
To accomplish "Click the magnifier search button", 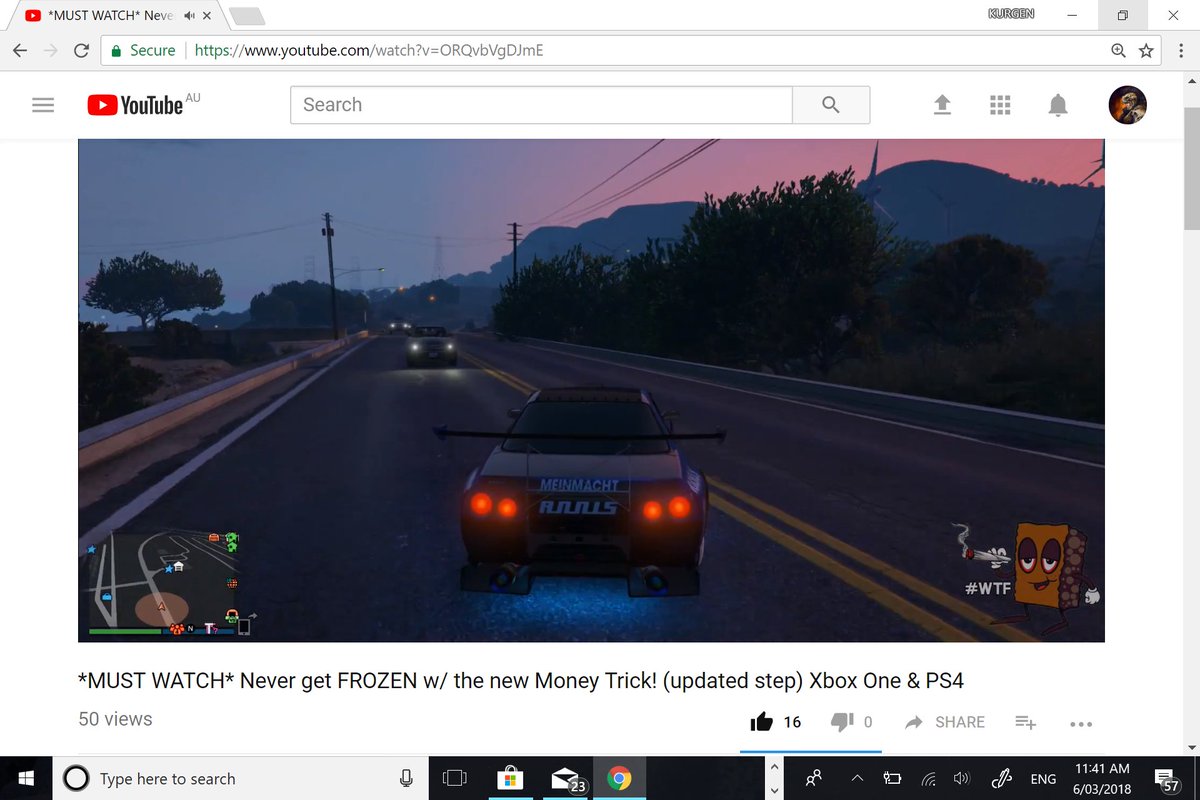I will (x=831, y=105).
